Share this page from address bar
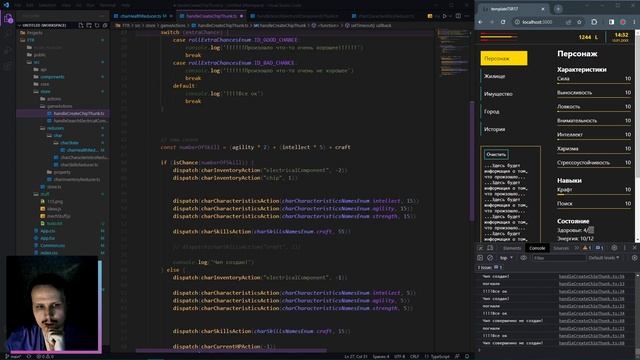This screenshot has height=360, width=640. [x=569, y=22]
